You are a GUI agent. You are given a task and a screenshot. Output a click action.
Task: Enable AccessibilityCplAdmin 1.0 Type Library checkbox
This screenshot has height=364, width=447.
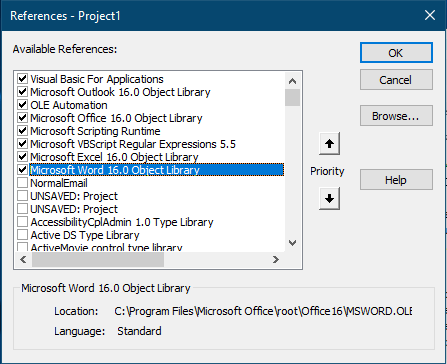(x=22, y=222)
